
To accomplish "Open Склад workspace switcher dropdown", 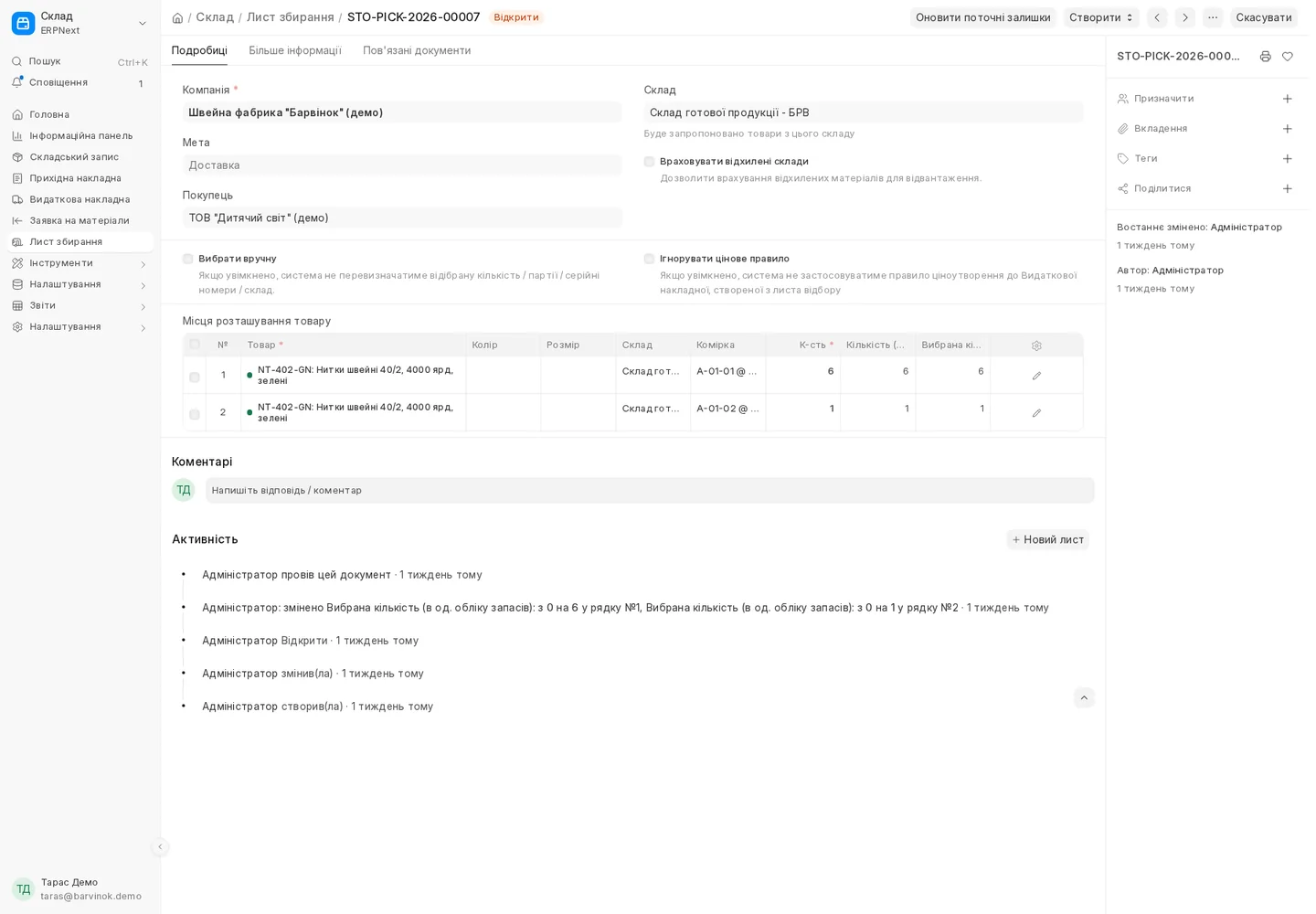I will tap(80, 23).
